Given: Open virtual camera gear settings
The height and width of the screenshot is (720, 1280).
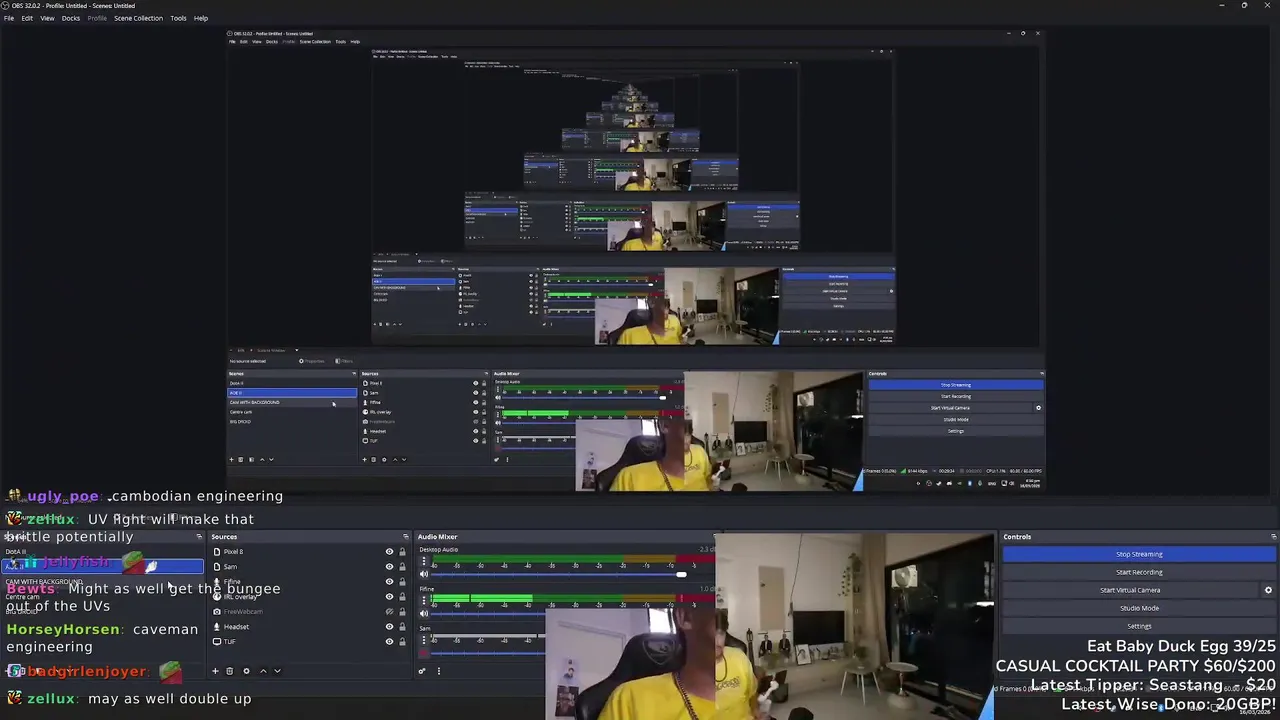Looking at the screenshot, I should (x=1268, y=590).
